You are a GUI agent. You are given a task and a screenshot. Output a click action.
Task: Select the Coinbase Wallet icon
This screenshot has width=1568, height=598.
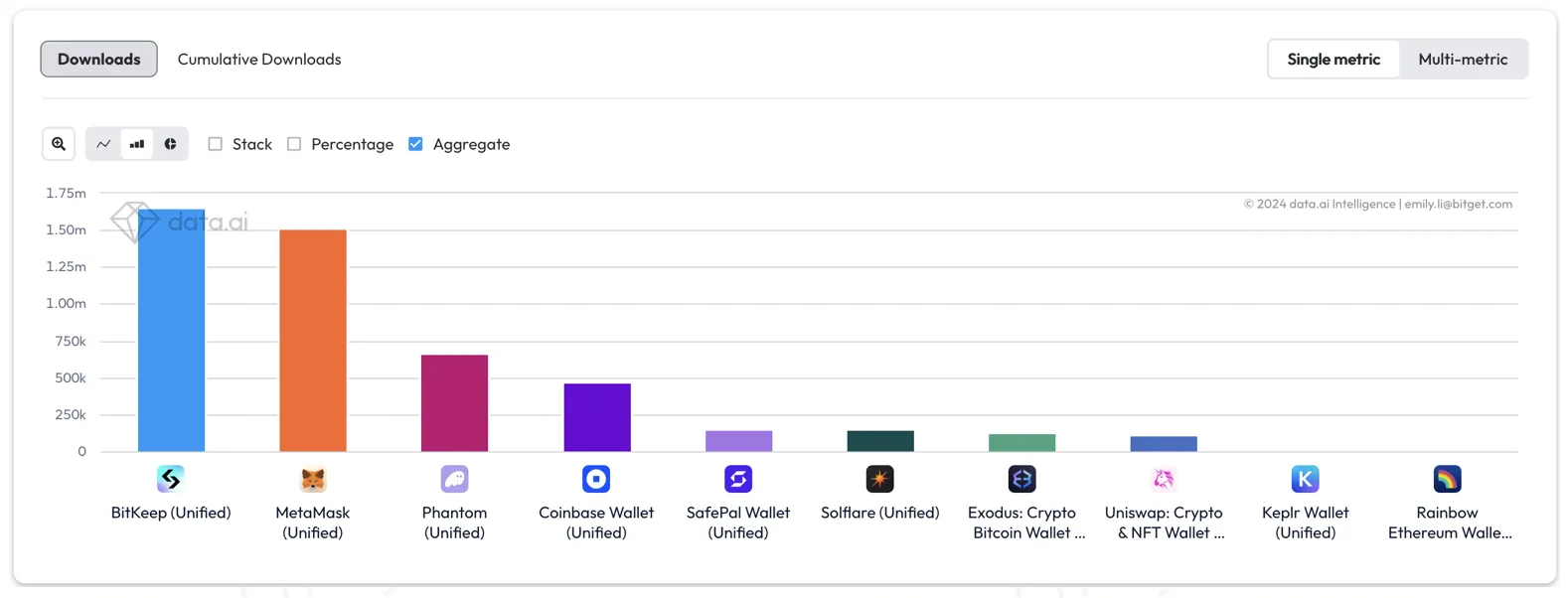pos(595,479)
